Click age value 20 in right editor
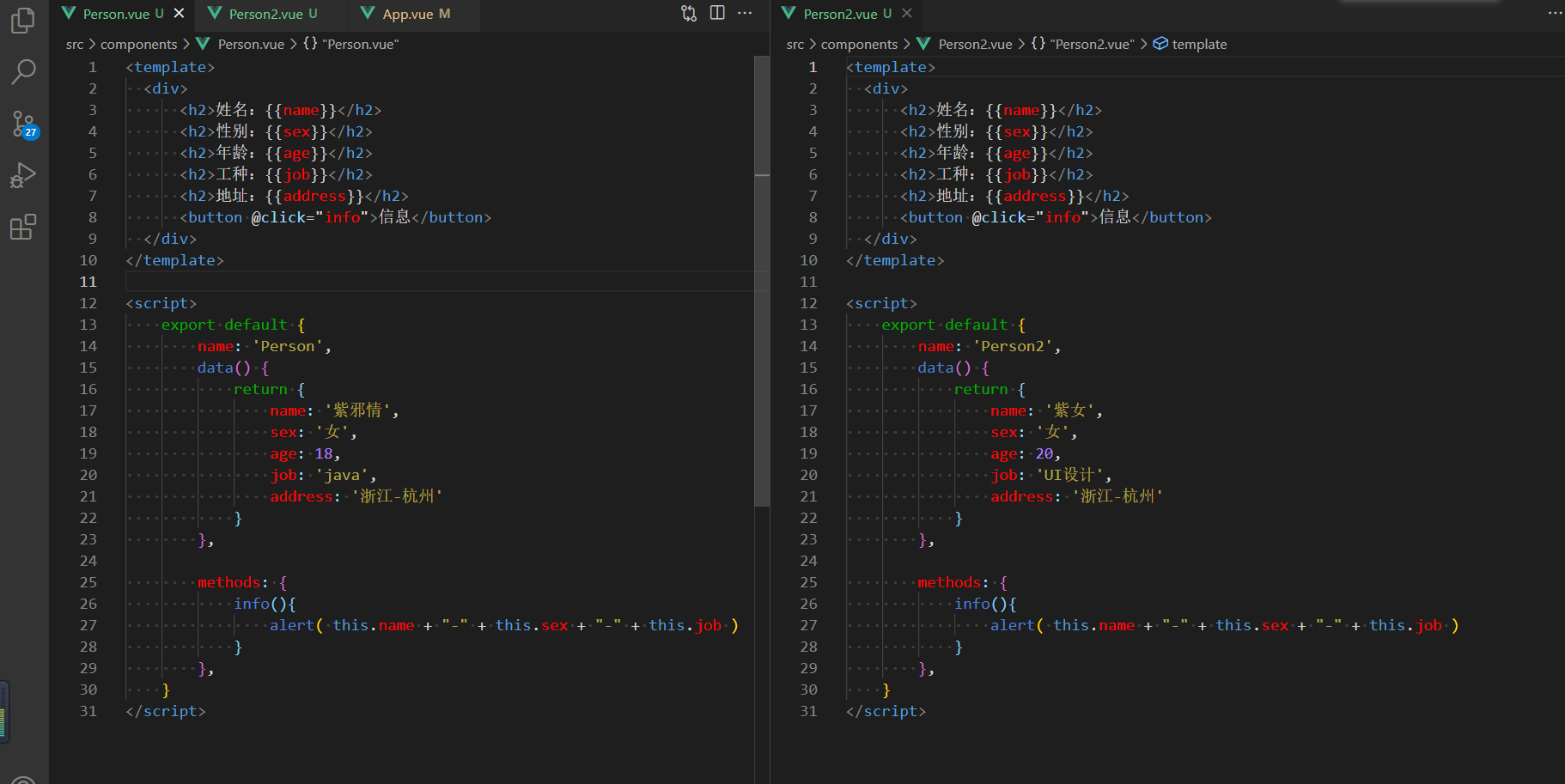This screenshot has width=1565, height=784. coord(1044,453)
